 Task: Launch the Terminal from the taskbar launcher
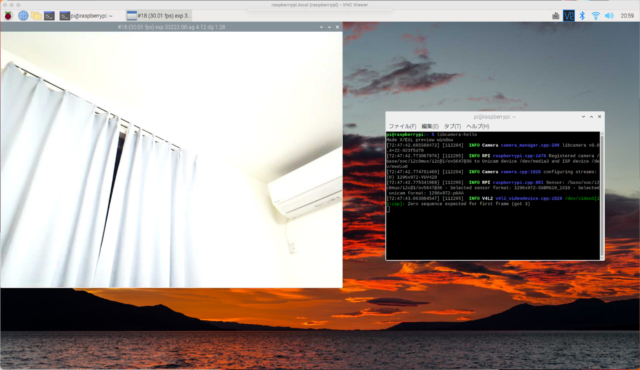click(49, 16)
